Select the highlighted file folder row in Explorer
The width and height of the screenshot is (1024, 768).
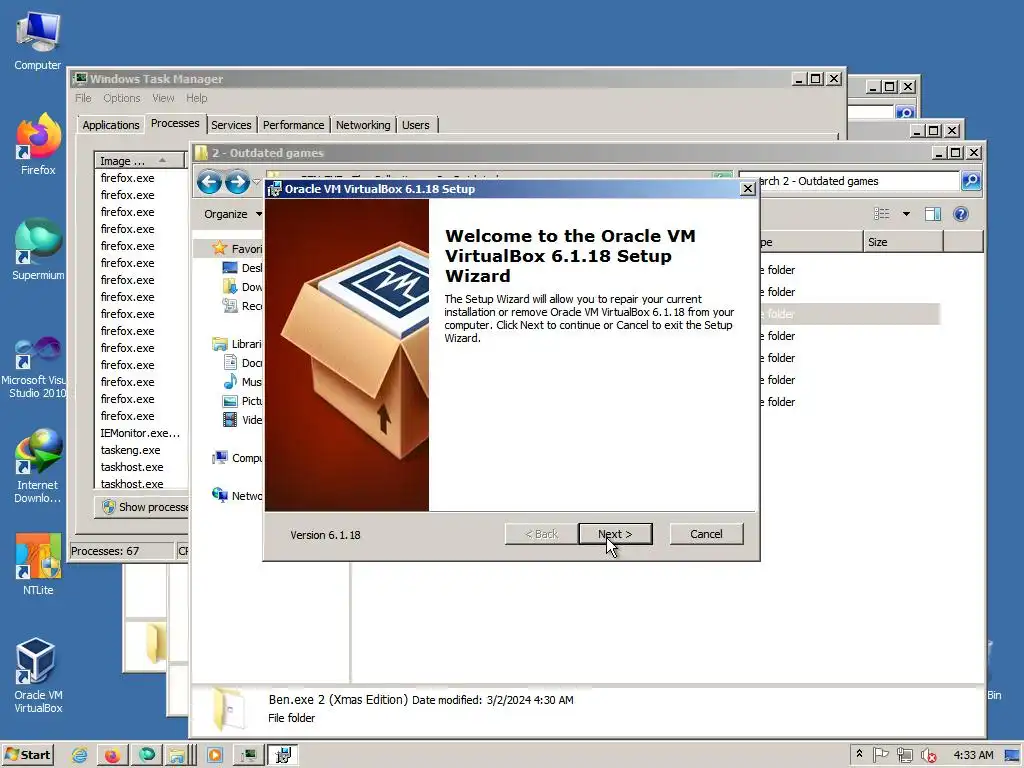849,314
